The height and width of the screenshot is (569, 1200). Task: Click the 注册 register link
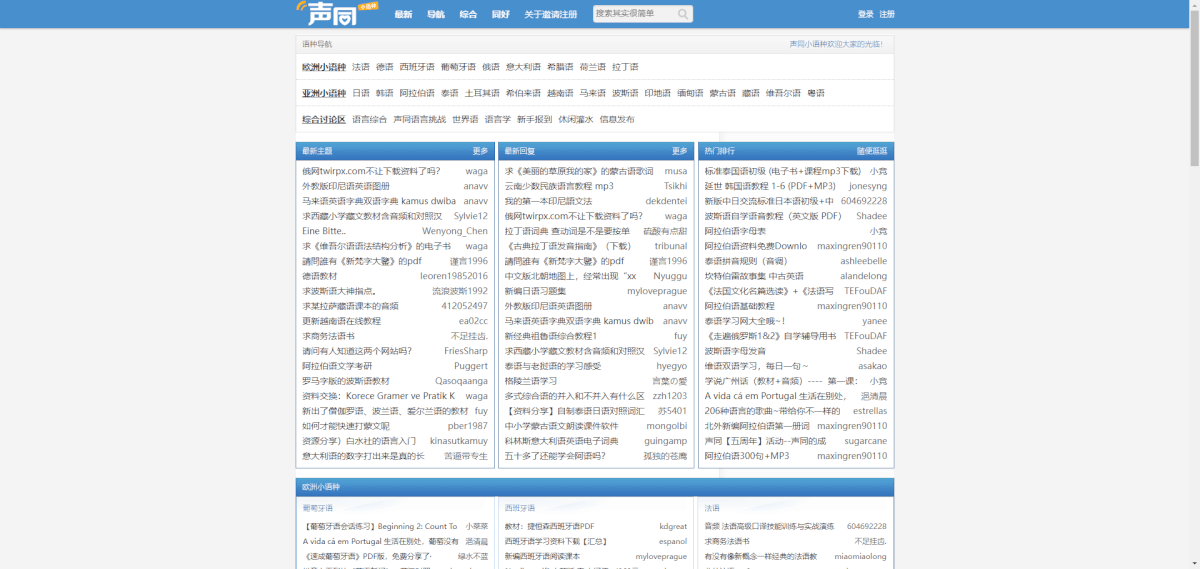tap(887, 15)
